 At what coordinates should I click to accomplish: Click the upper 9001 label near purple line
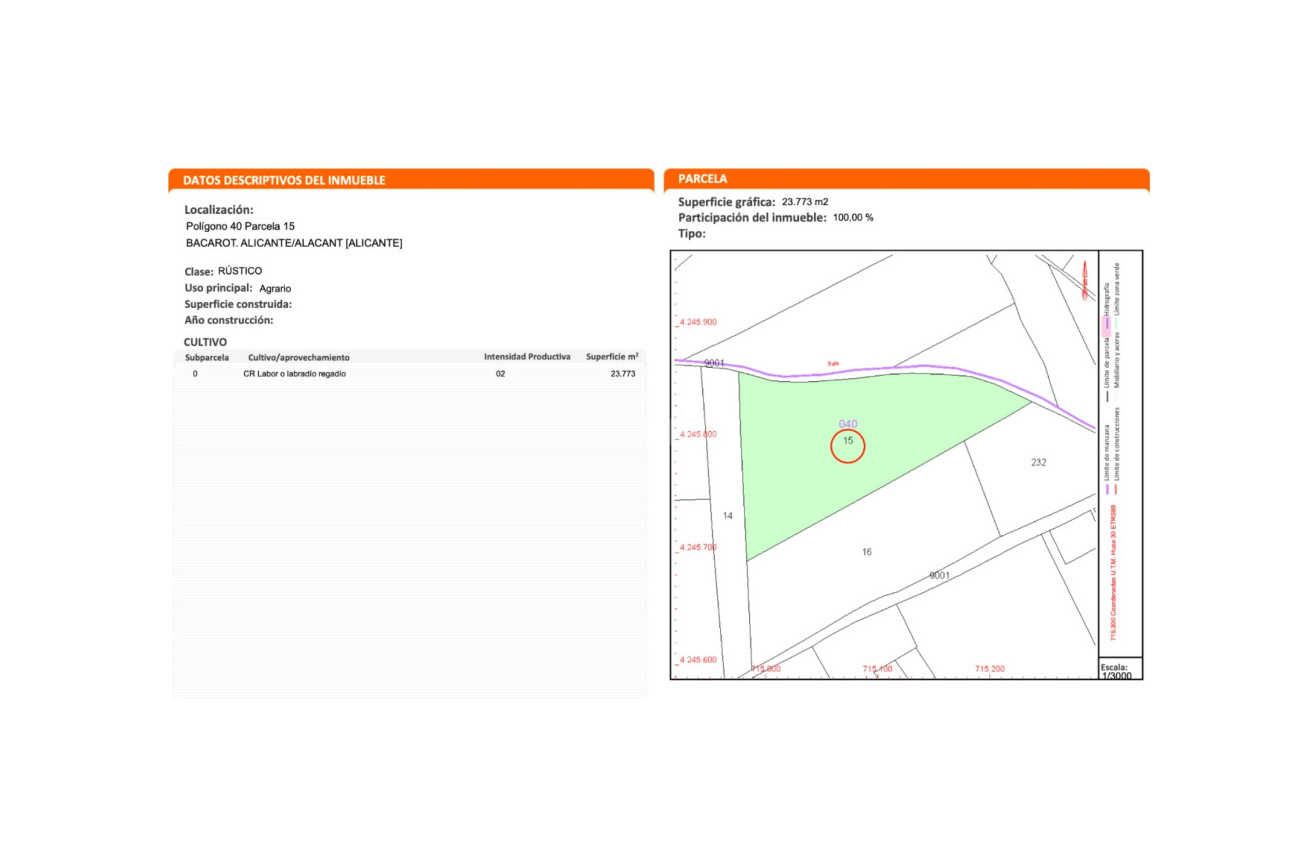(x=714, y=363)
